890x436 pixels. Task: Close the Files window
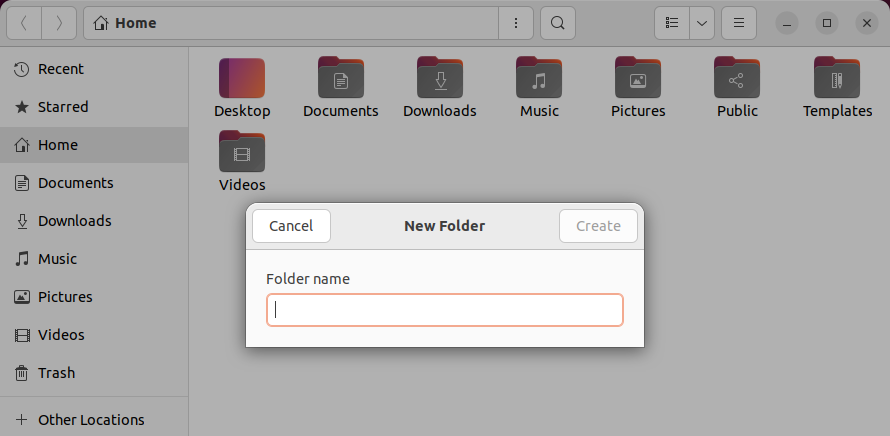click(x=867, y=23)
